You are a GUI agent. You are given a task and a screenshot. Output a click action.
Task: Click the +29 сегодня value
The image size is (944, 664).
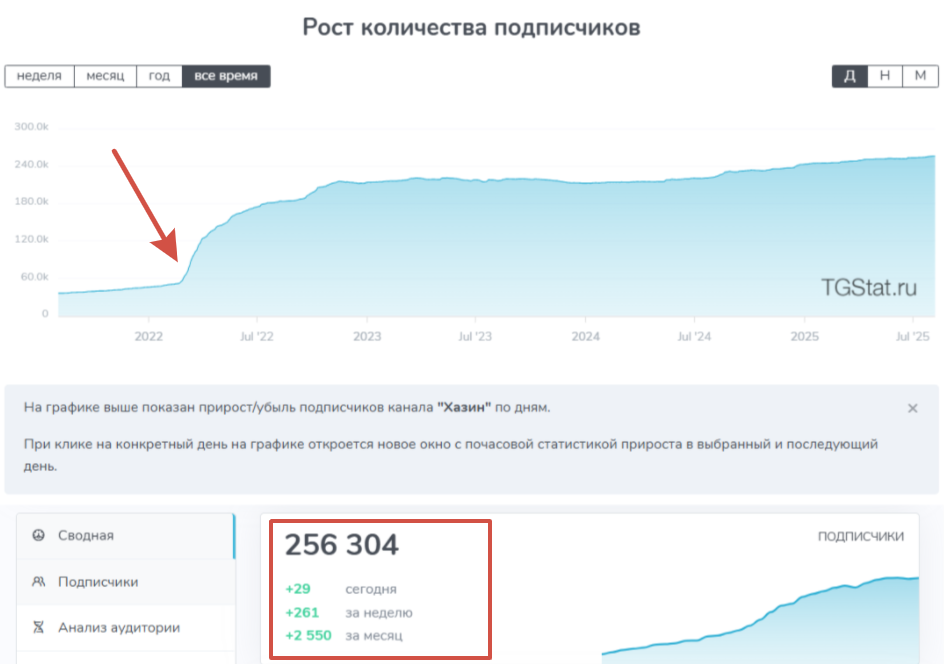(297, 589)
